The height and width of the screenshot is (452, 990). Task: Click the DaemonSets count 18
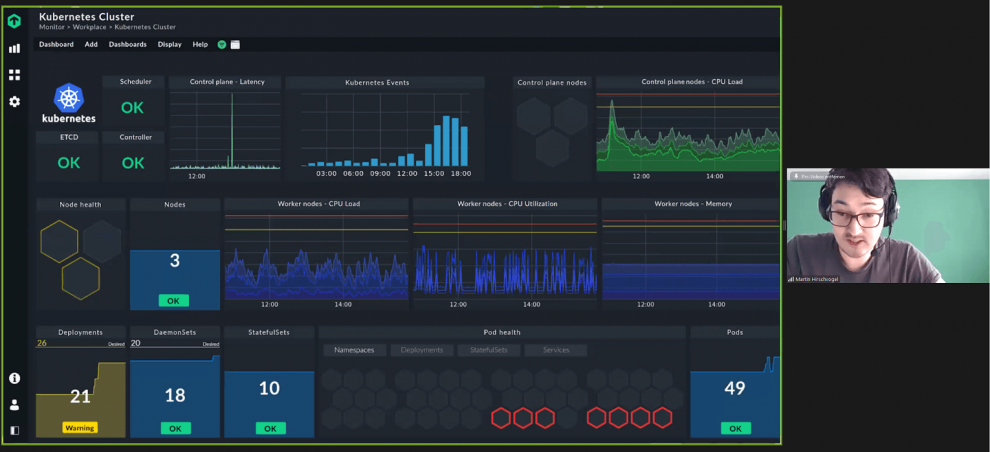[x=175, y=395]
